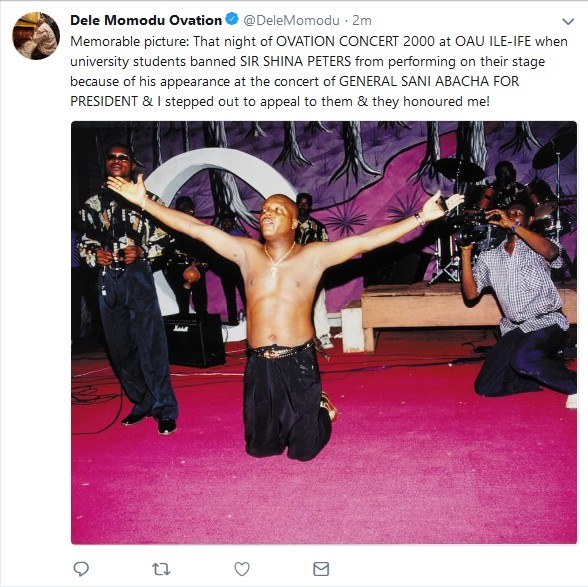Click 'SIR SHINA PETERS' in the tweet text
The height and width of the screenshot is (587, 588).
pyautogui.click(x=296, y=61)
